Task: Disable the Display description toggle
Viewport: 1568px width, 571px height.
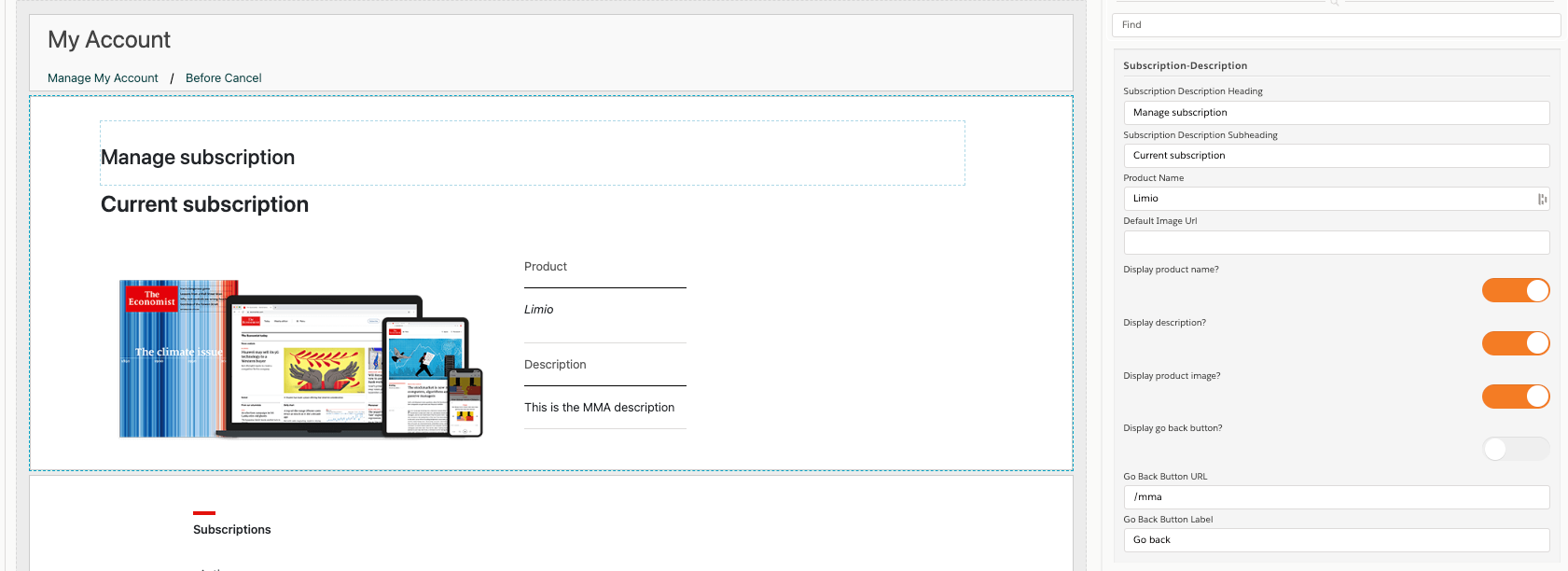Action: (1515, 343)
